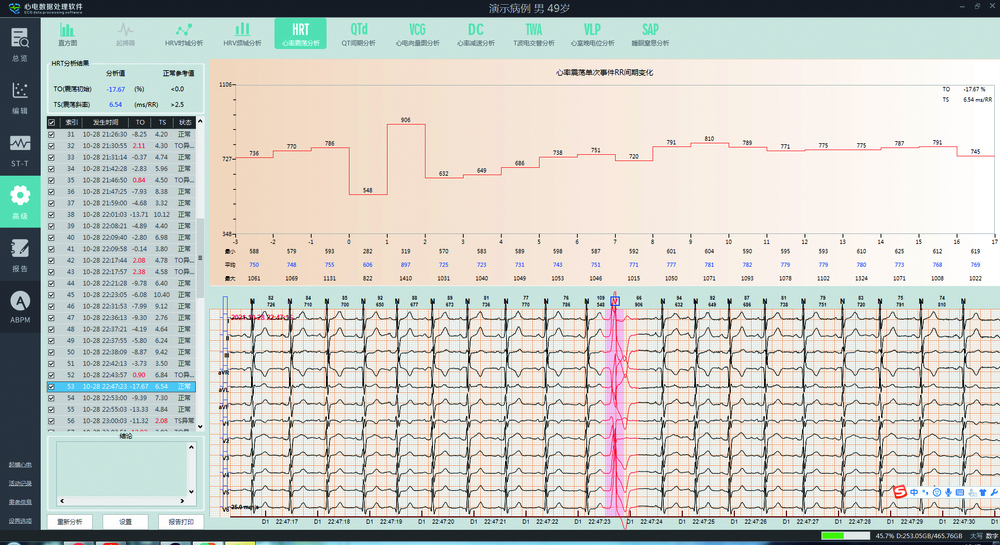This screenshot has height=545, width=1000.
Task: Click the 重新分析 reanalyze button
Action: click(75, 521)
